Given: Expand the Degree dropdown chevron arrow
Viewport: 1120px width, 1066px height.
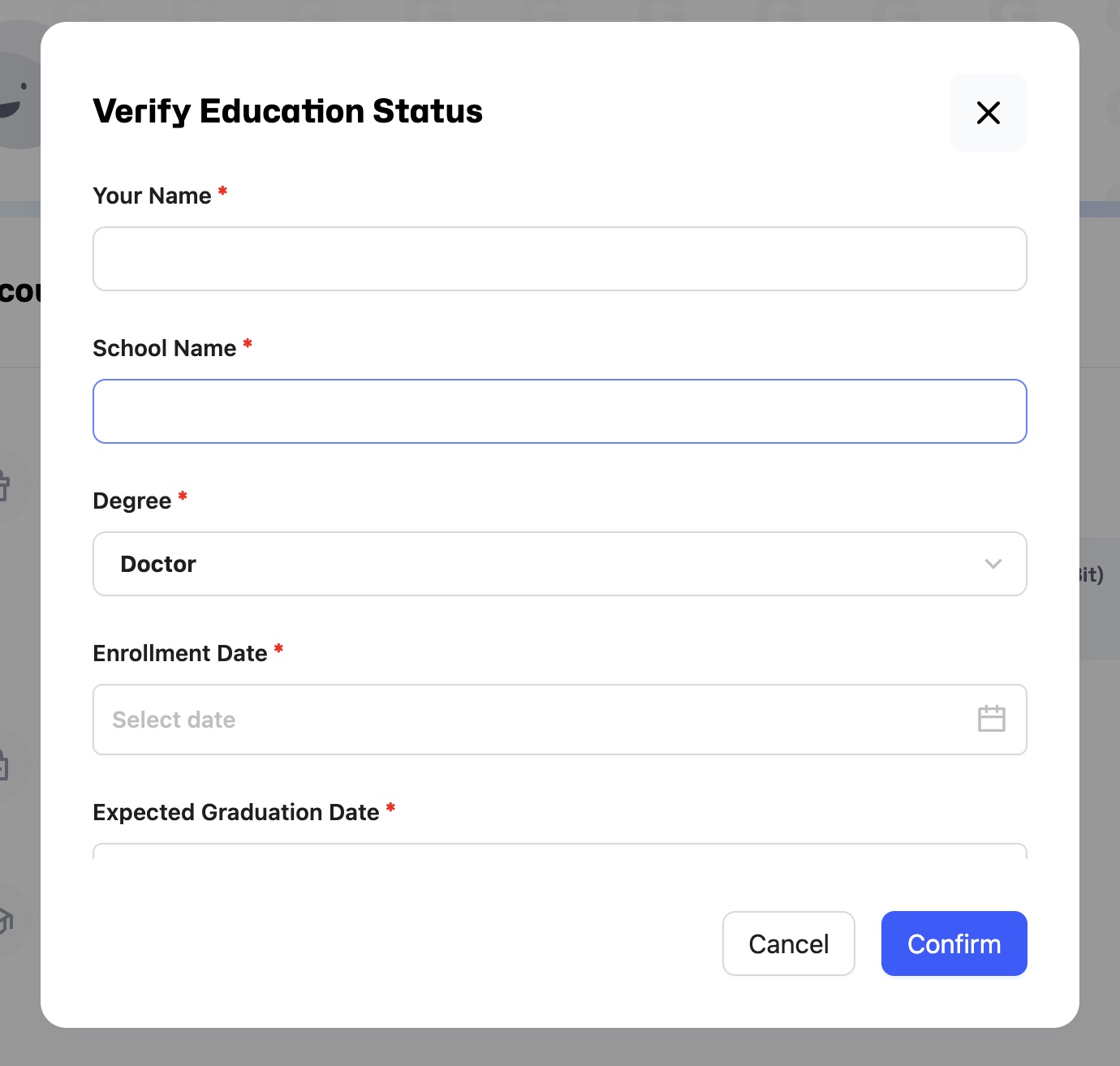Looking at the screenshot, I should click(993, 564).
